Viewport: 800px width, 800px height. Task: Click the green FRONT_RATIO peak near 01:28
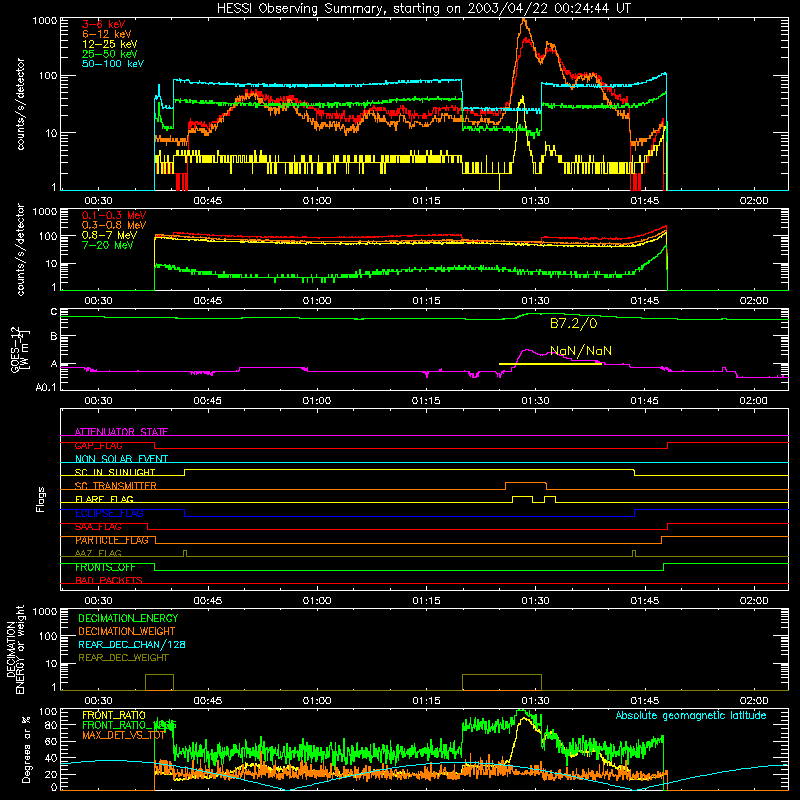[522, 712]
